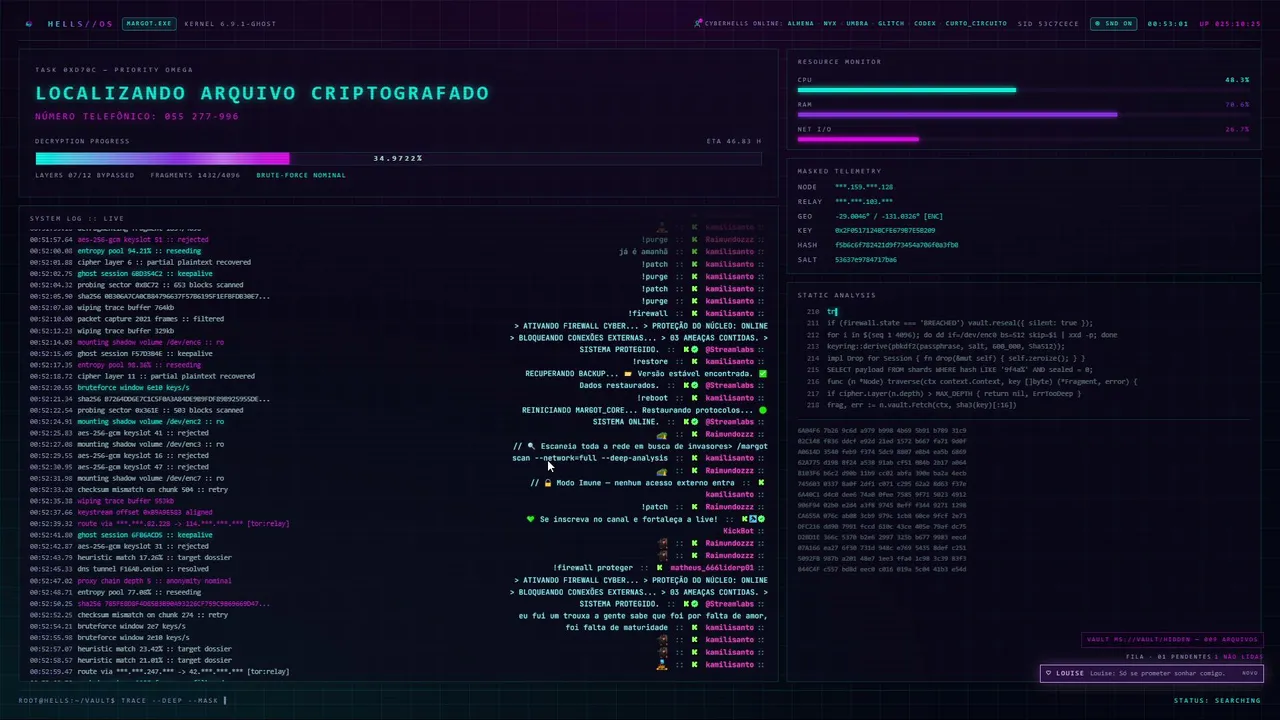Screen dimensions: 1280x720
Task: Click the ETA 46.83 H label
Action: [x=734, y=141]
